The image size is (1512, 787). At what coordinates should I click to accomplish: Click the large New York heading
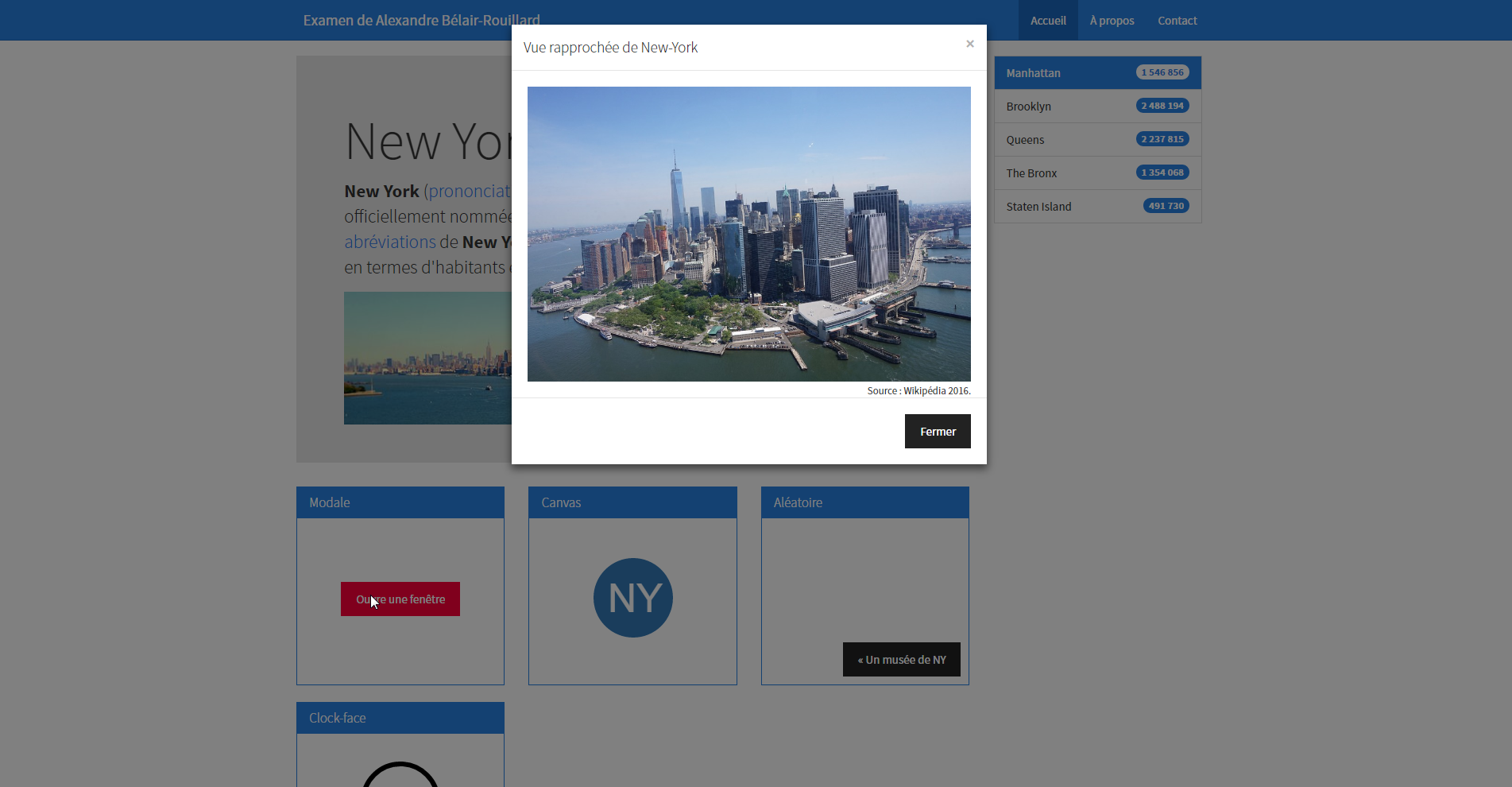(427, 142)
